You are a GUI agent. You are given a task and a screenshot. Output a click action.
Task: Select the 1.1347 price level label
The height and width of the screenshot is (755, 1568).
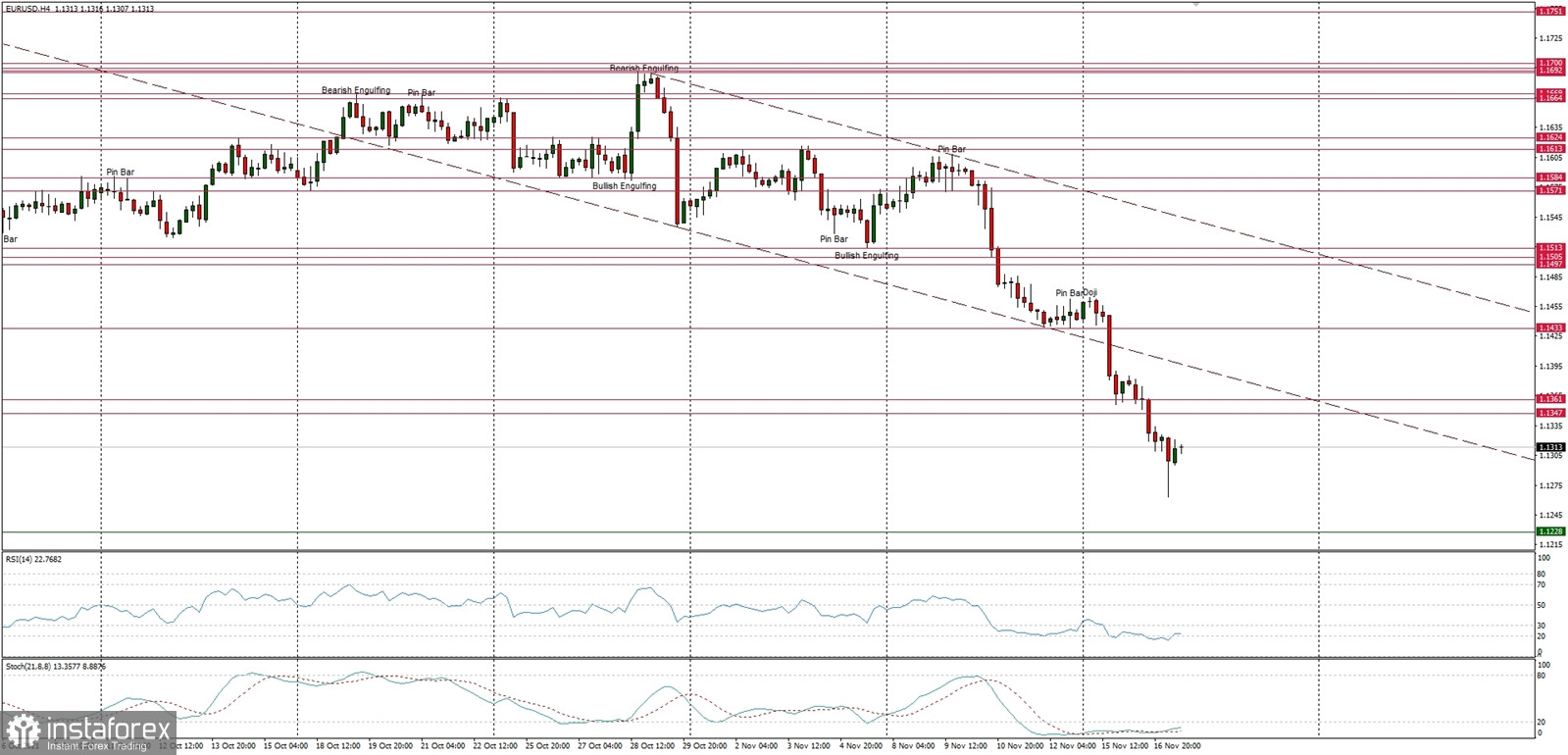(1550, 414)
